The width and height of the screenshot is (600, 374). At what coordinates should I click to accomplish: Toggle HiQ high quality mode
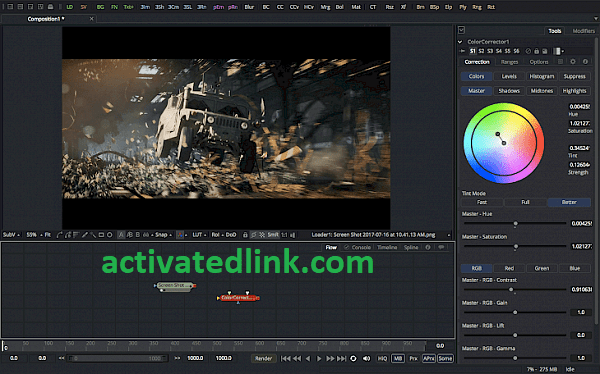[382, 358]
